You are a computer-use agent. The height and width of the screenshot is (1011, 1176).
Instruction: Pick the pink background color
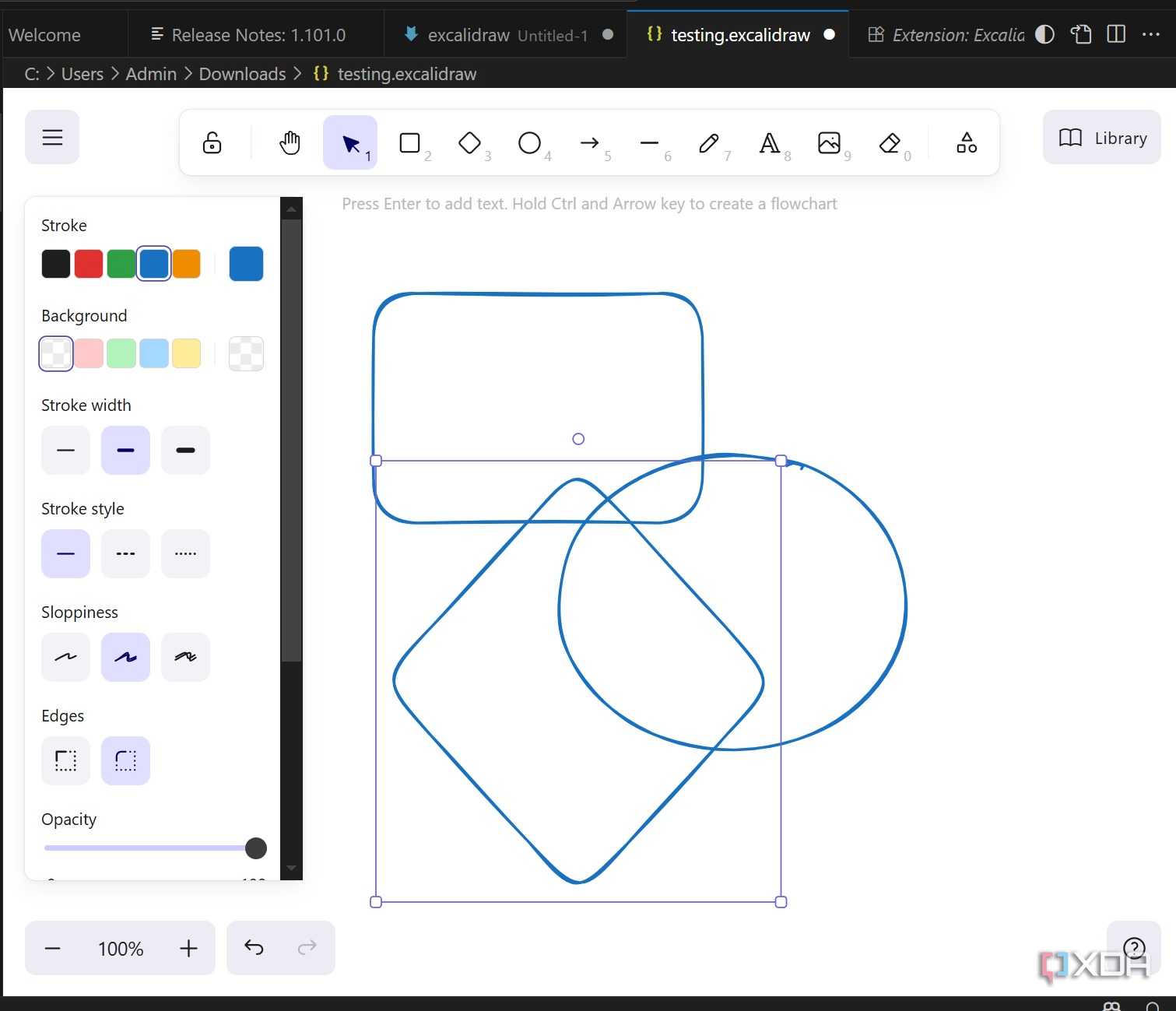point(89,353)
